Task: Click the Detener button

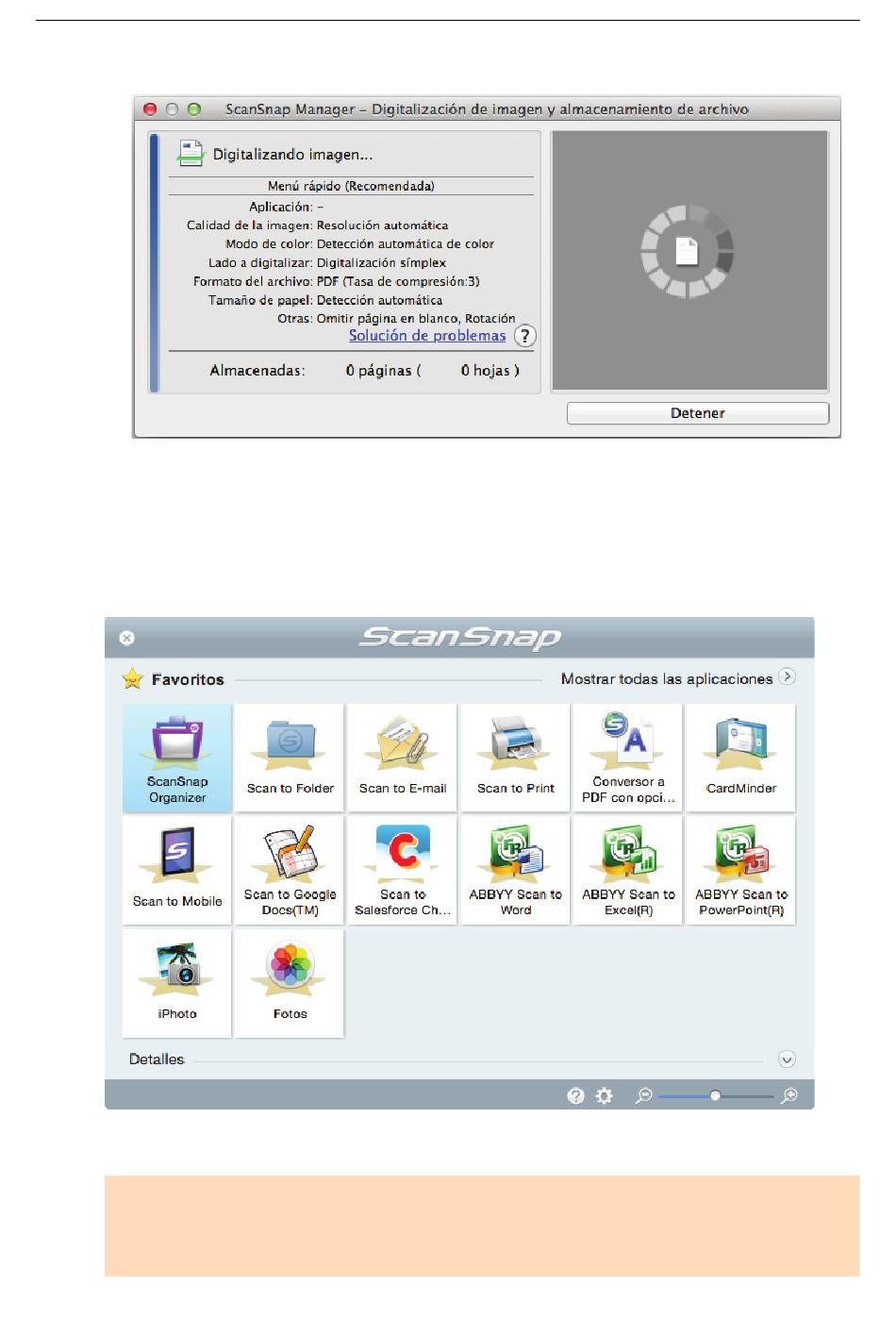Action: pos(698,413)
